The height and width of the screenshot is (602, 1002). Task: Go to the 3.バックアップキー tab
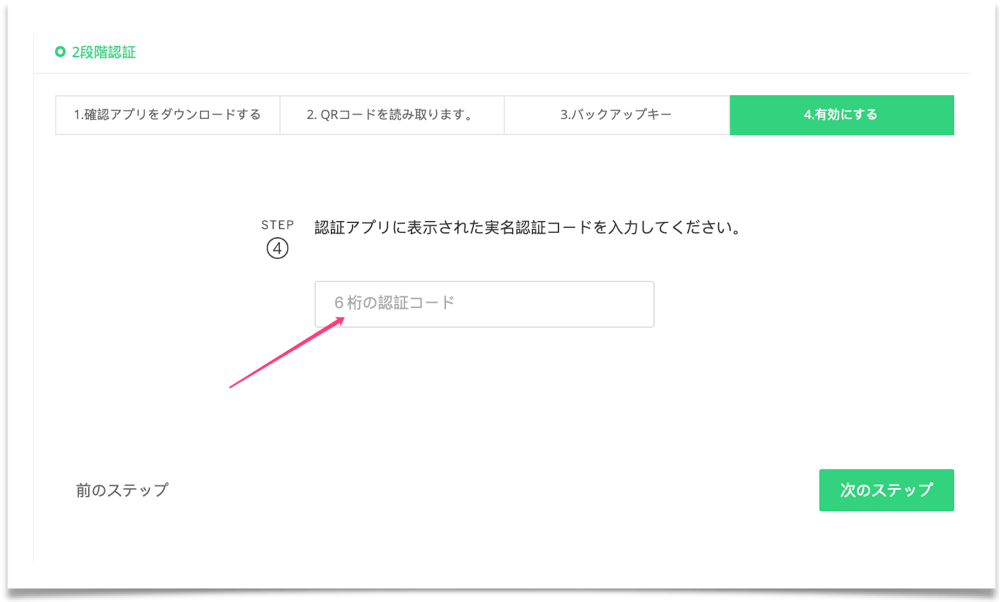(x=616, y=115)
